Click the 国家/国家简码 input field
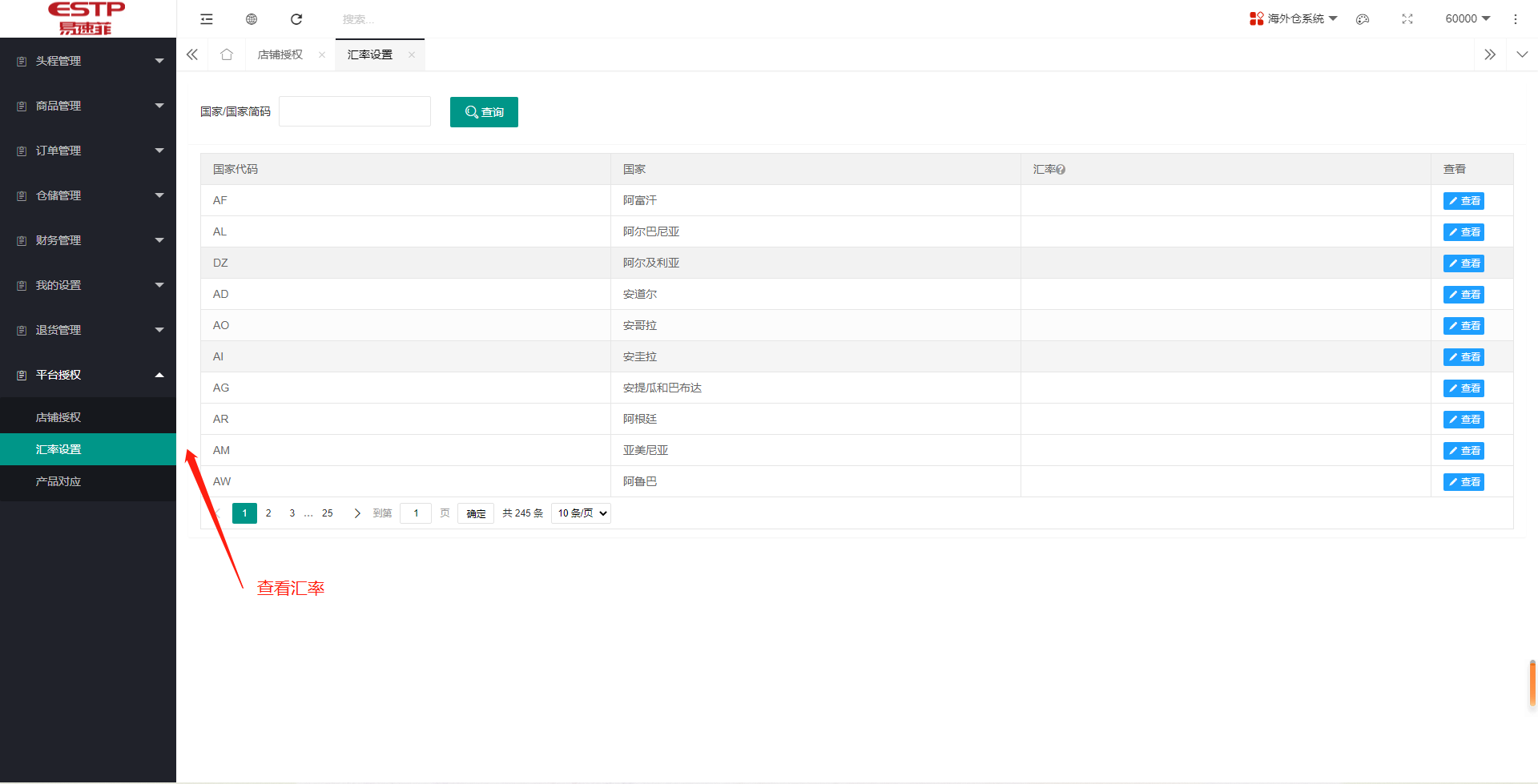Screen dimensions: 1538x784 (355, 111)
